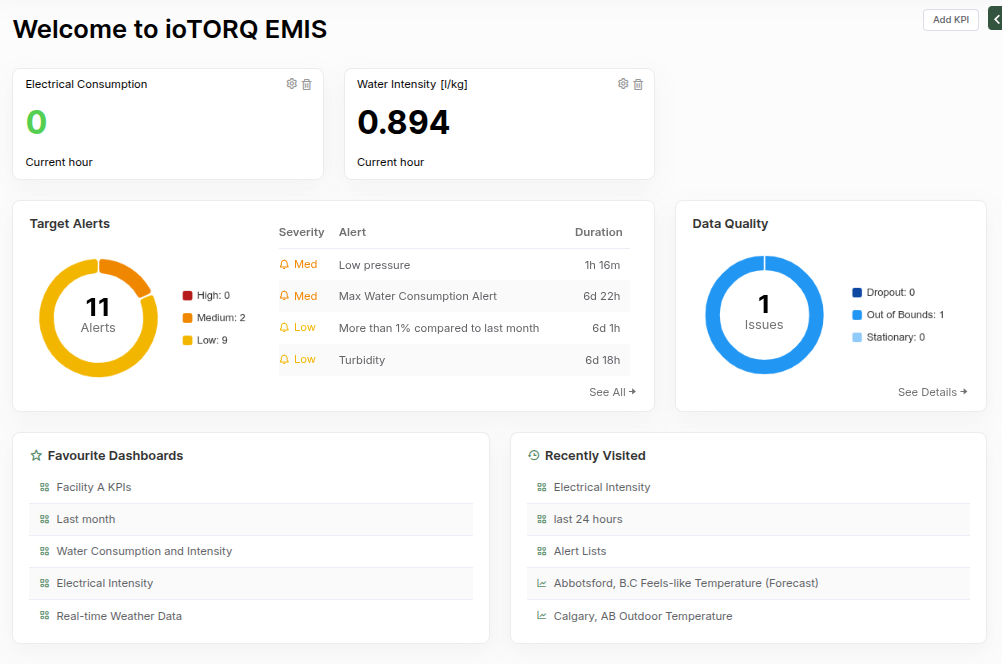This screenshot has height=664, width=1002.
Task: Click the 0.894 Water Intensity value
Action: [x=403, y=122]
